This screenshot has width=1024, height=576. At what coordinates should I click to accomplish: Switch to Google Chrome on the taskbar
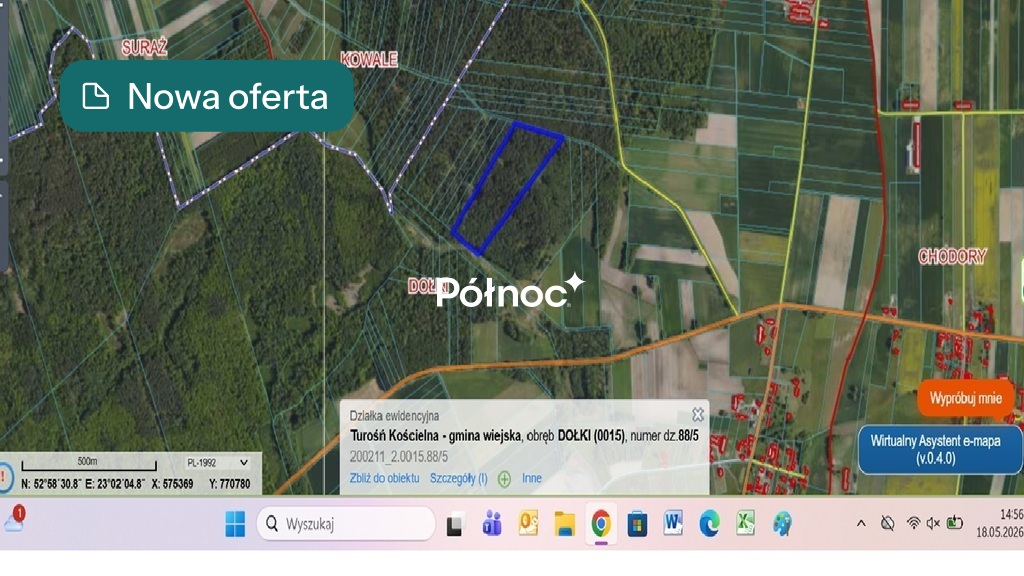601,524
